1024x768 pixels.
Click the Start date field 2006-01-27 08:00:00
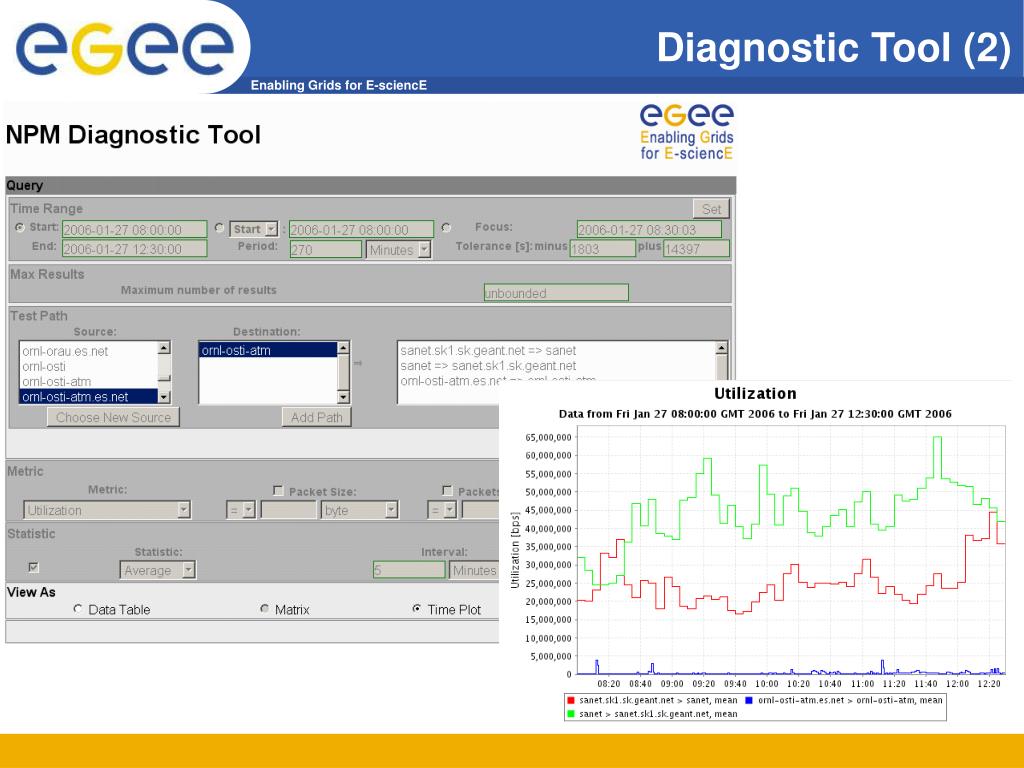[135, 229]
